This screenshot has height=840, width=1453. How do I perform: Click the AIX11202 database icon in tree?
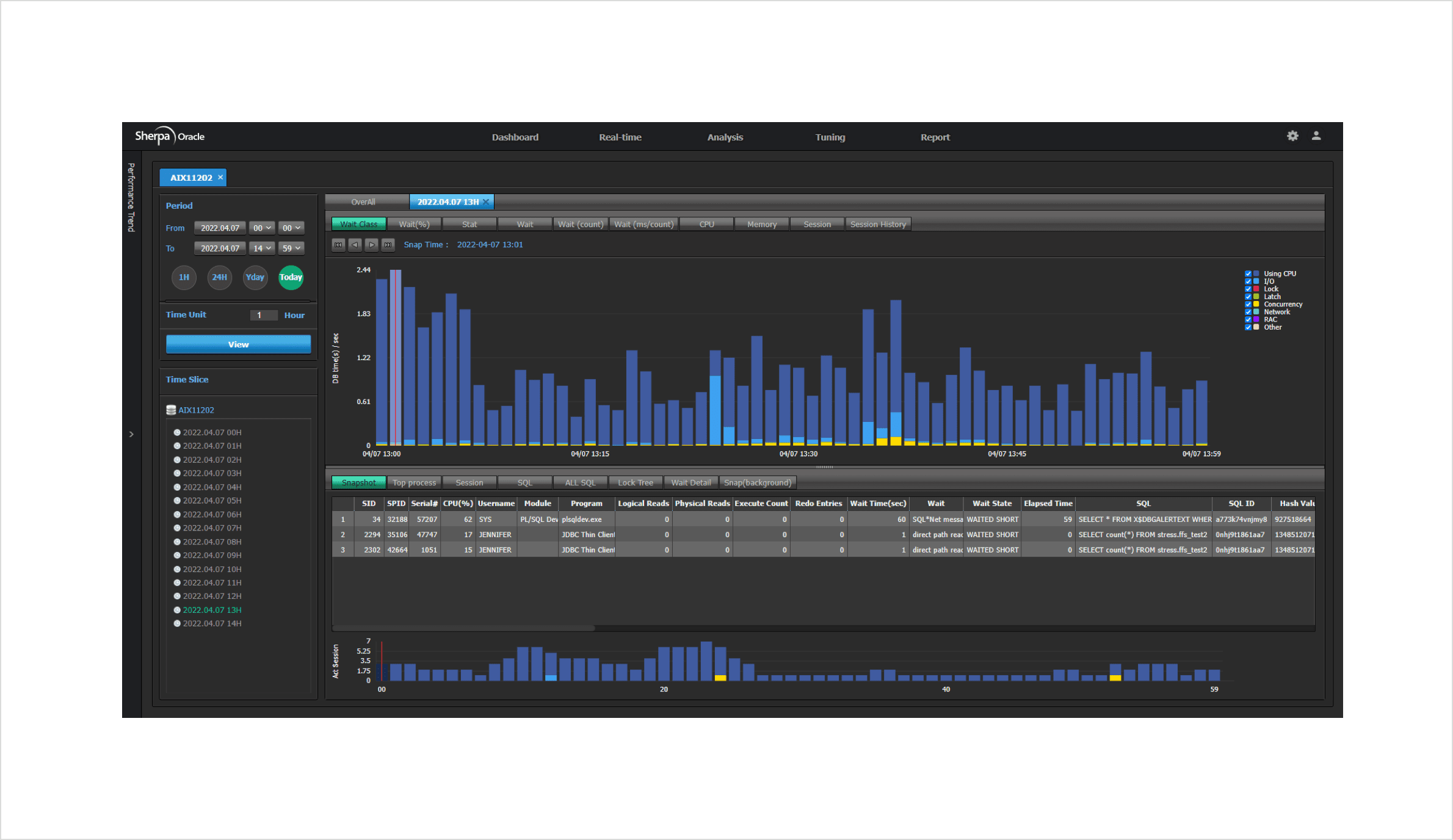pyautogui.click(x=171, y=410)
